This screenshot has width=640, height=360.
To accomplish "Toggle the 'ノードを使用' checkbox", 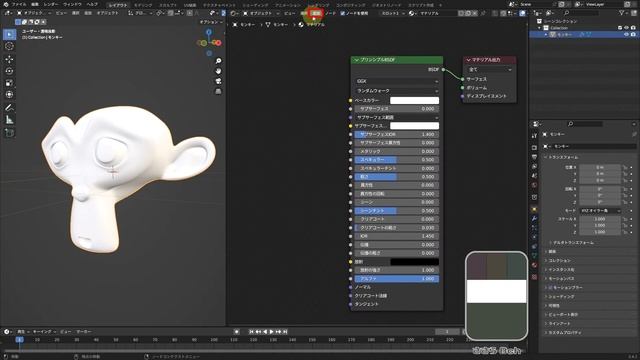I will coord(342,13).
